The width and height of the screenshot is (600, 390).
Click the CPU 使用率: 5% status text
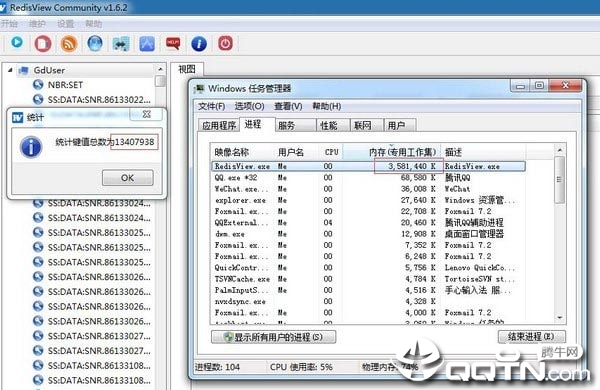point(301,367)
